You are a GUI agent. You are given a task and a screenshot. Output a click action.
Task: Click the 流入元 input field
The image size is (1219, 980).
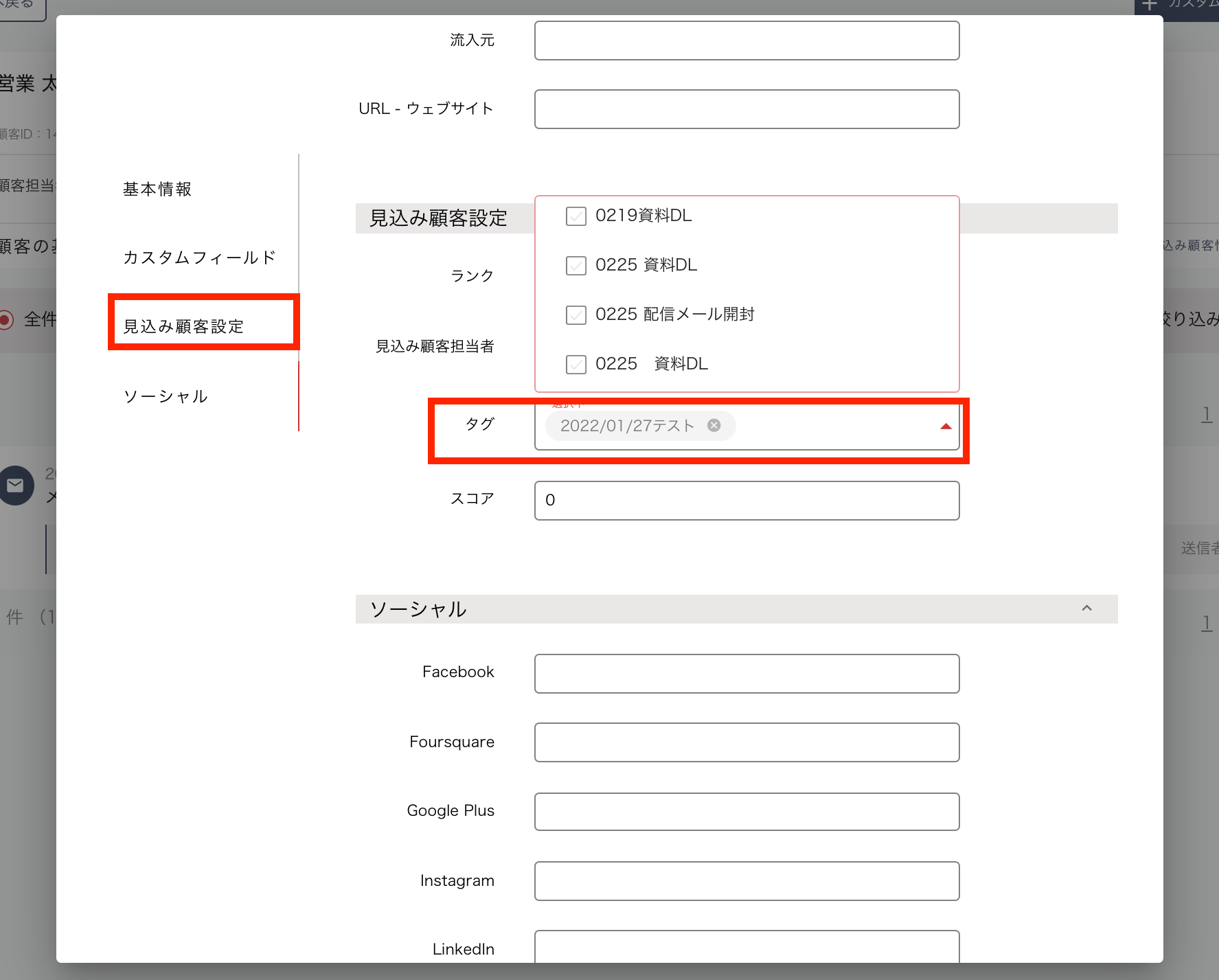747,41
